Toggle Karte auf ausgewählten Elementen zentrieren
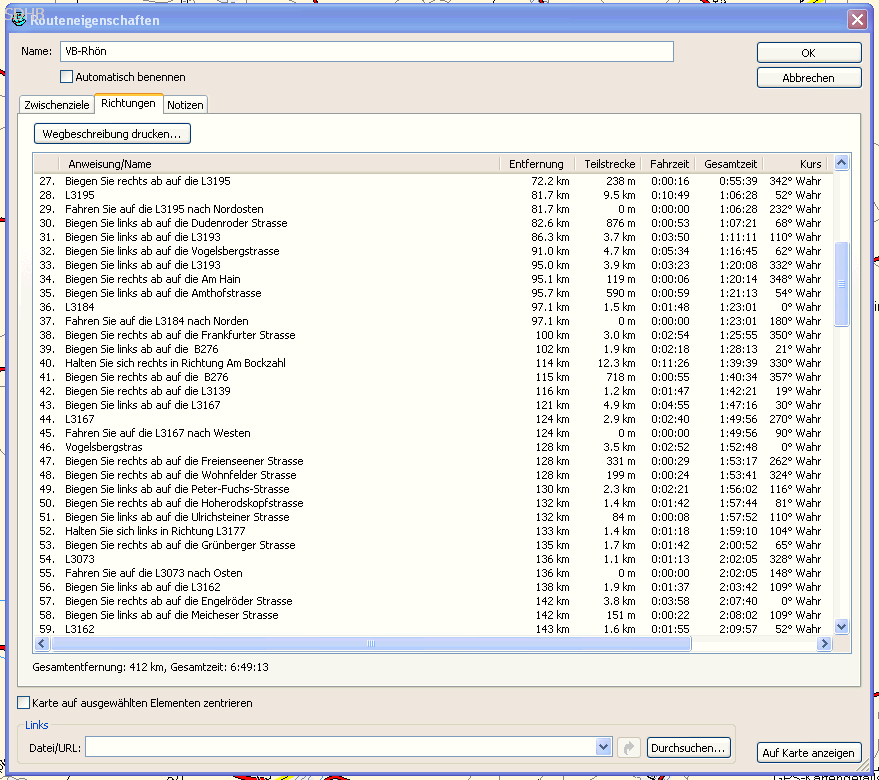Screen dimensions: 879x780 tap(25, 703)
